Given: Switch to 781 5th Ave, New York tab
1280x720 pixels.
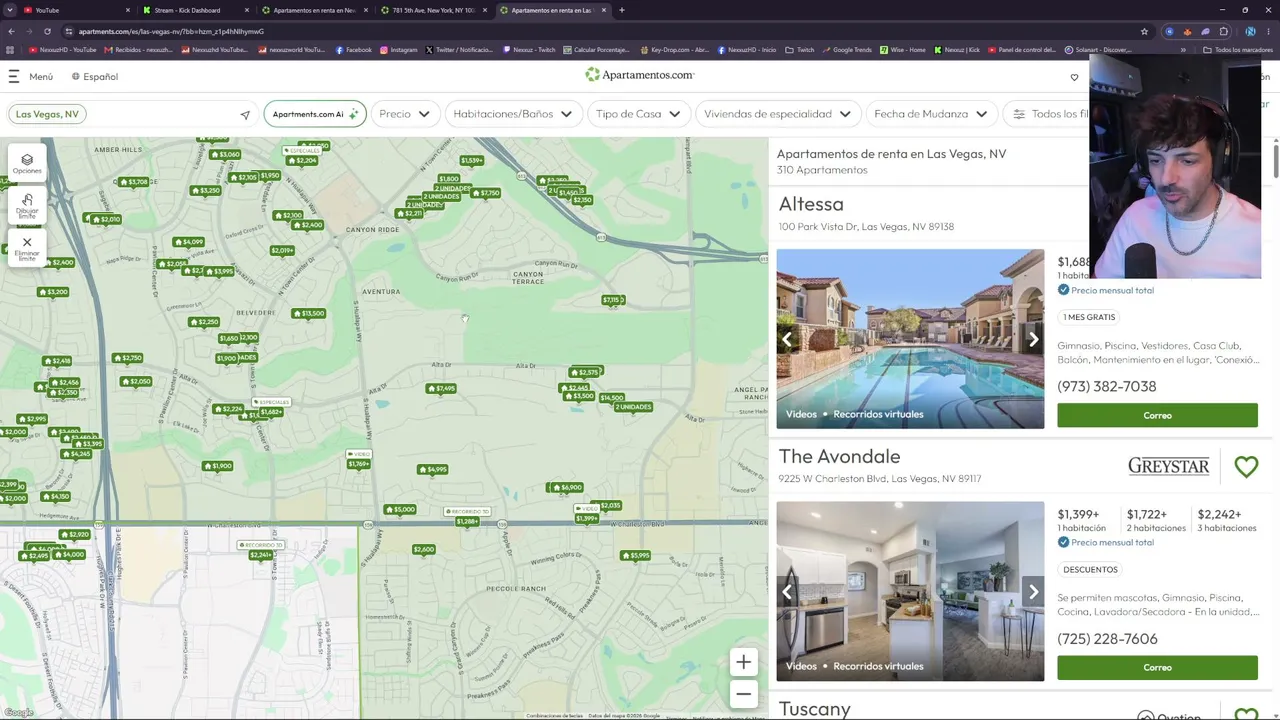Looking at the screenshot, I should point(433,10).
